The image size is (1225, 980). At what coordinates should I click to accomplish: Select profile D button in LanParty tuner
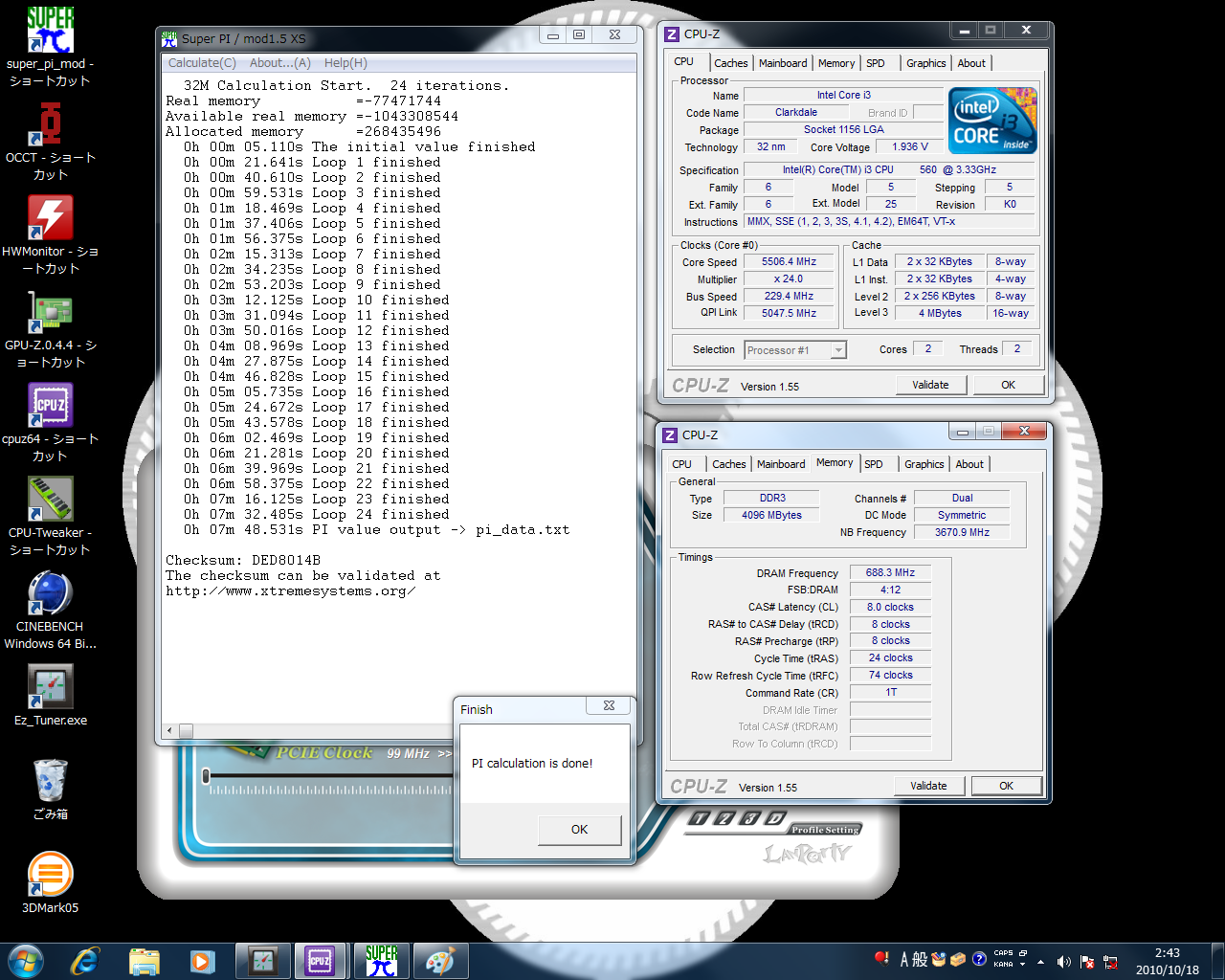(x=775, y=818)
